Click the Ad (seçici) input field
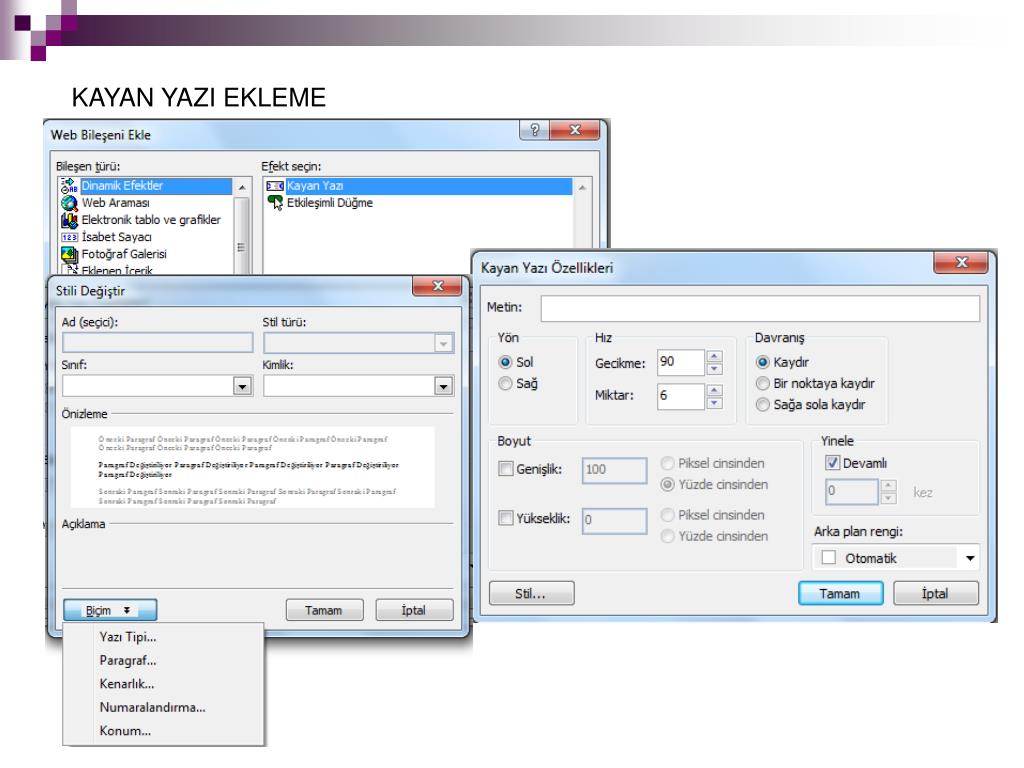The width and height of the screenshot is (1024, 768). 157,343
